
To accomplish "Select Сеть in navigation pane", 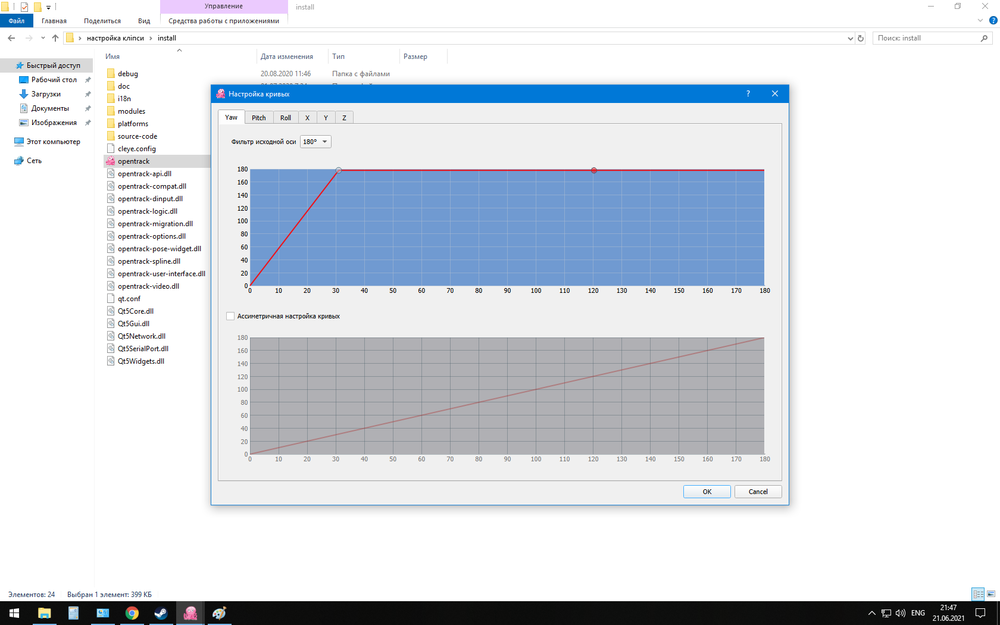I will (x=34, y=161).
